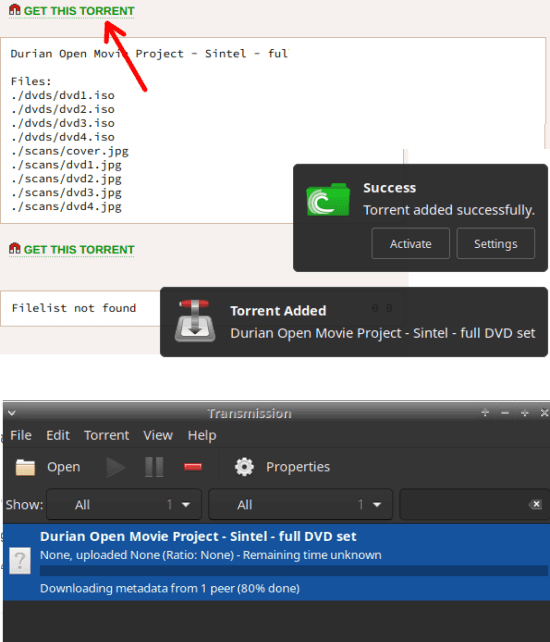Open the Transmission window menu chevron
The height and width of the screenshot is (642, 550).
click(11, 413)
